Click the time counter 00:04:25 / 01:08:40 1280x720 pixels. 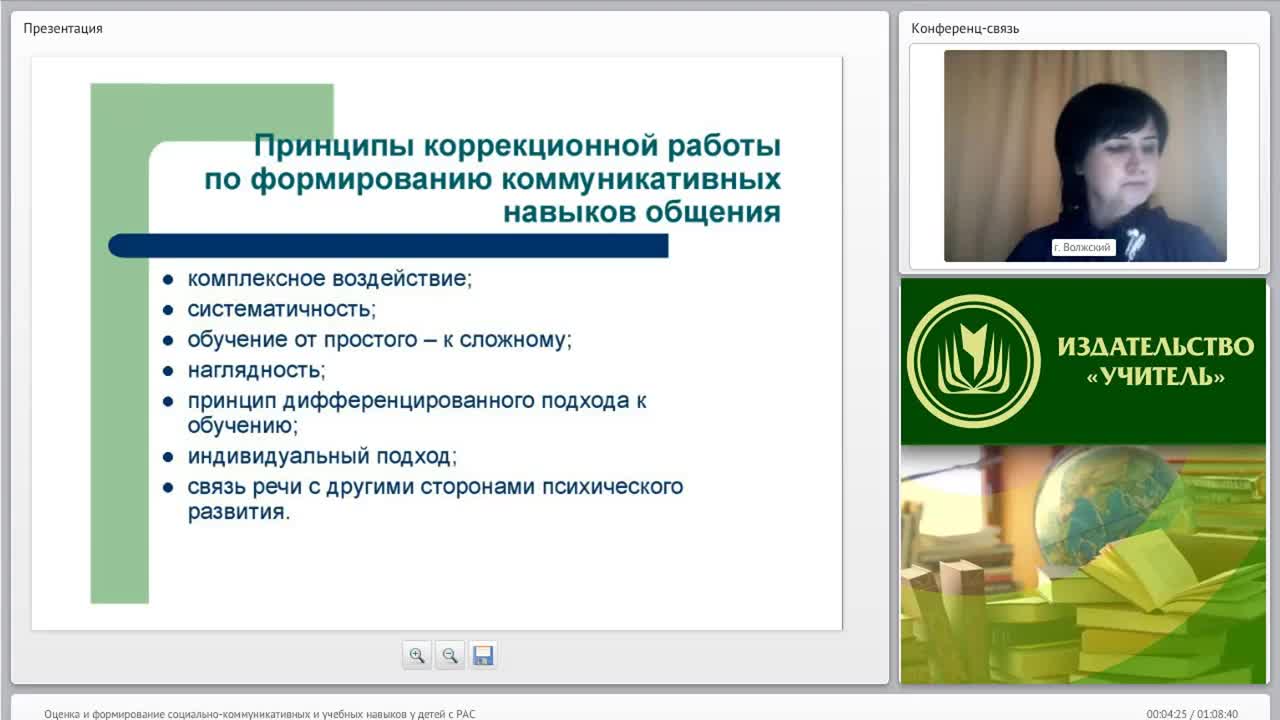click(x=1192, y=714)
